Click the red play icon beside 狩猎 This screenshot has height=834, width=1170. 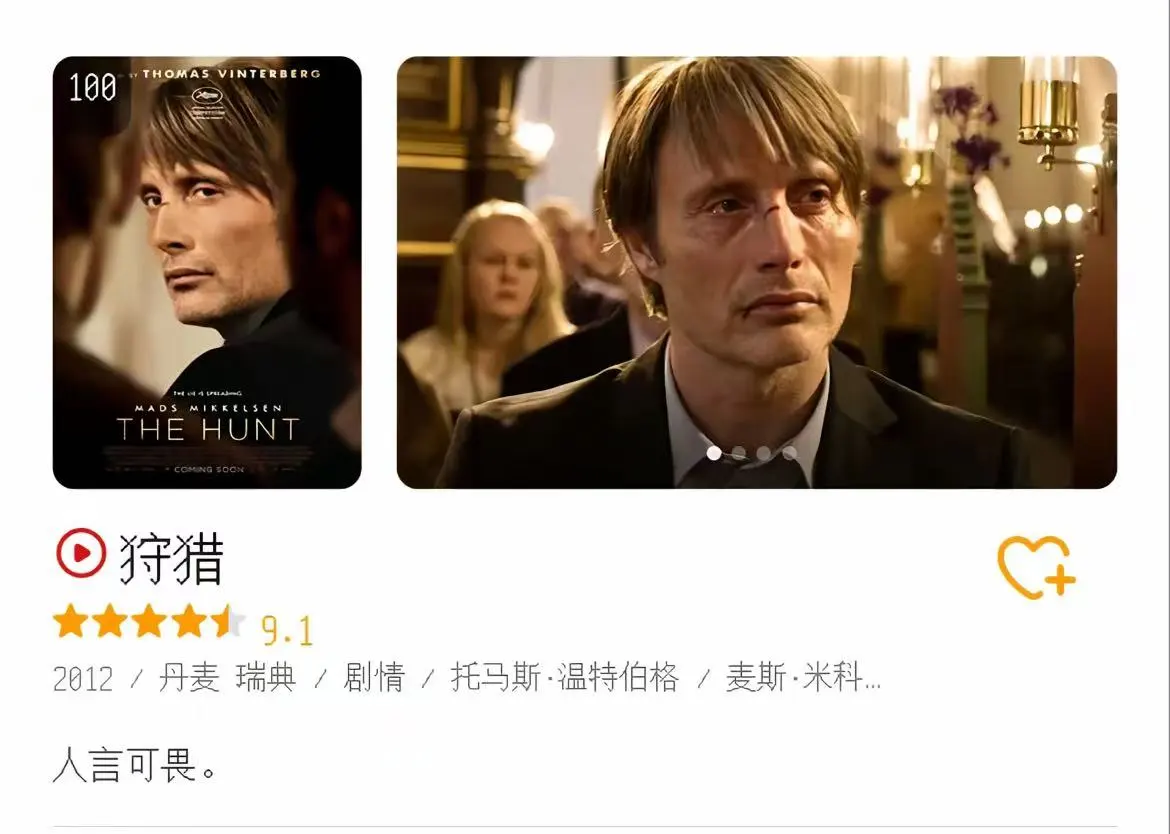click(81, 553)
